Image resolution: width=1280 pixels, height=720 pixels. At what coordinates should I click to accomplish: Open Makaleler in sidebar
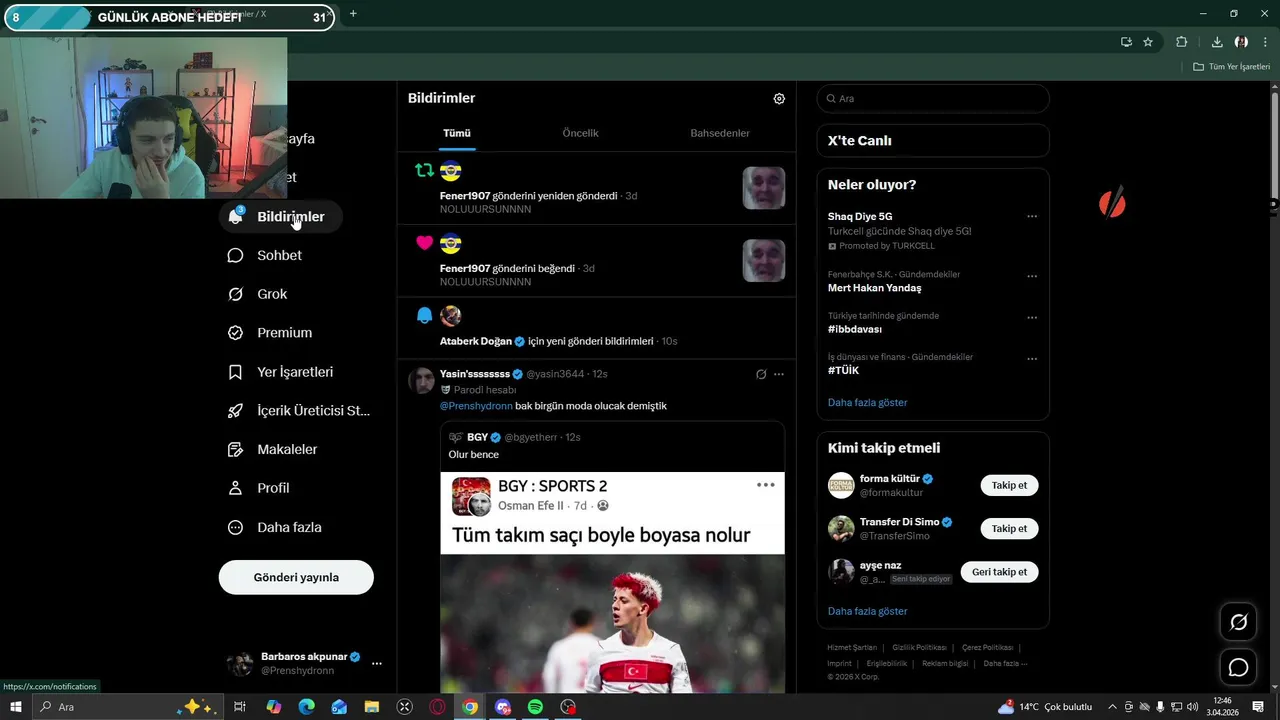pyautogui.click(x=273, y=450)
